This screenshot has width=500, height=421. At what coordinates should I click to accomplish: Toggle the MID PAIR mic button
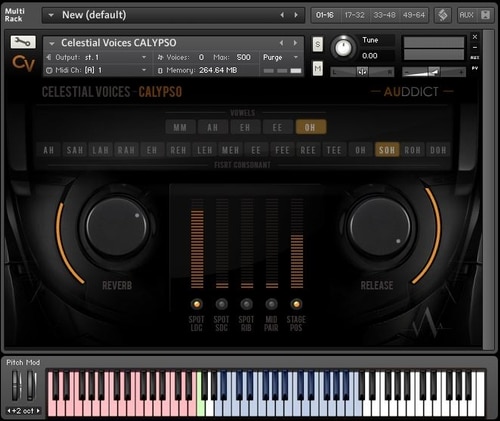click(271, 304)
